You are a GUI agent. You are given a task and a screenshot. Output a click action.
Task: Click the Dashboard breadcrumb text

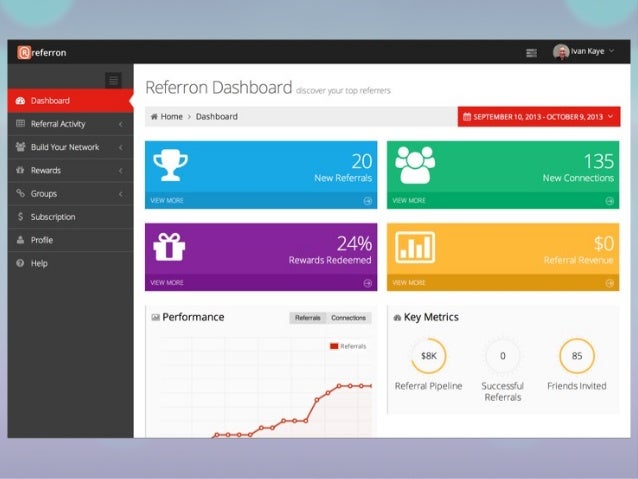tap(216, 116)
